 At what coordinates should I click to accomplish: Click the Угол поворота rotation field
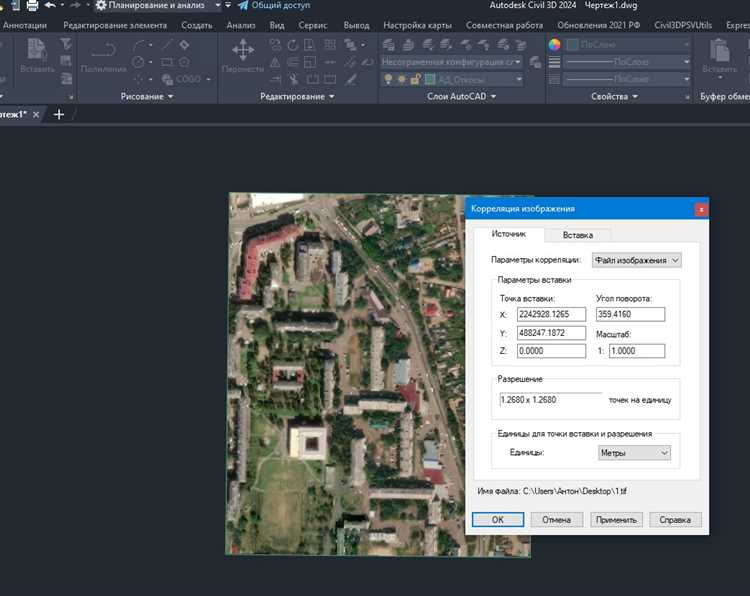[630, 314]
